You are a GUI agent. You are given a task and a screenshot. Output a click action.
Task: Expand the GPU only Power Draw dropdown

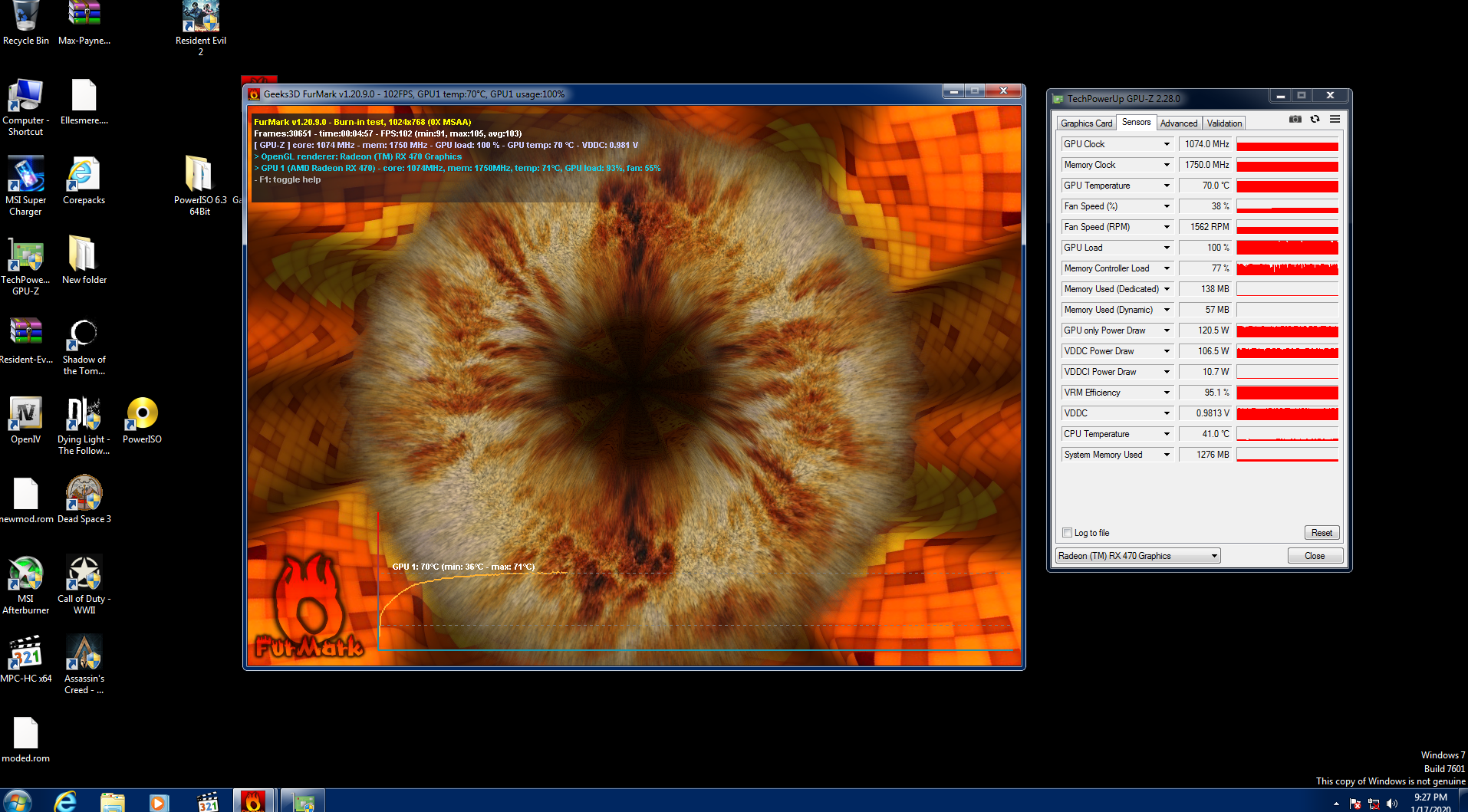click(x=1167, y=330)
